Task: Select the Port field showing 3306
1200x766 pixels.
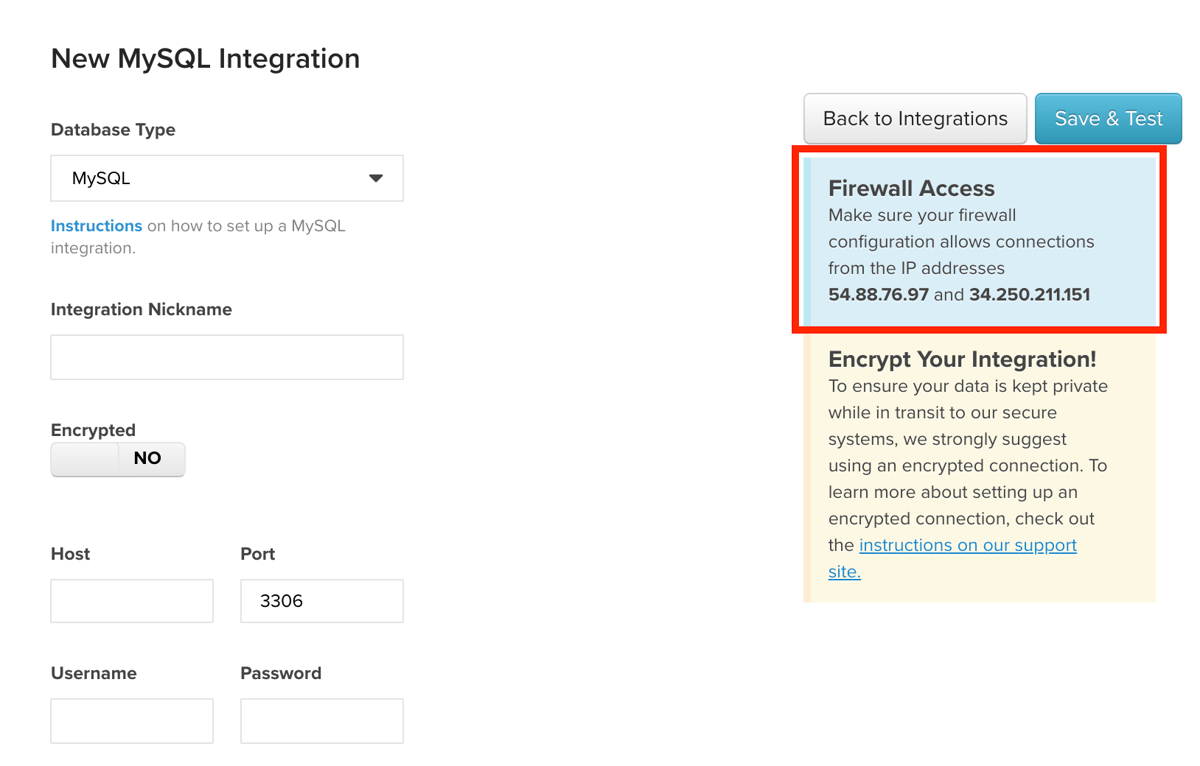Action: pos(321,600)
